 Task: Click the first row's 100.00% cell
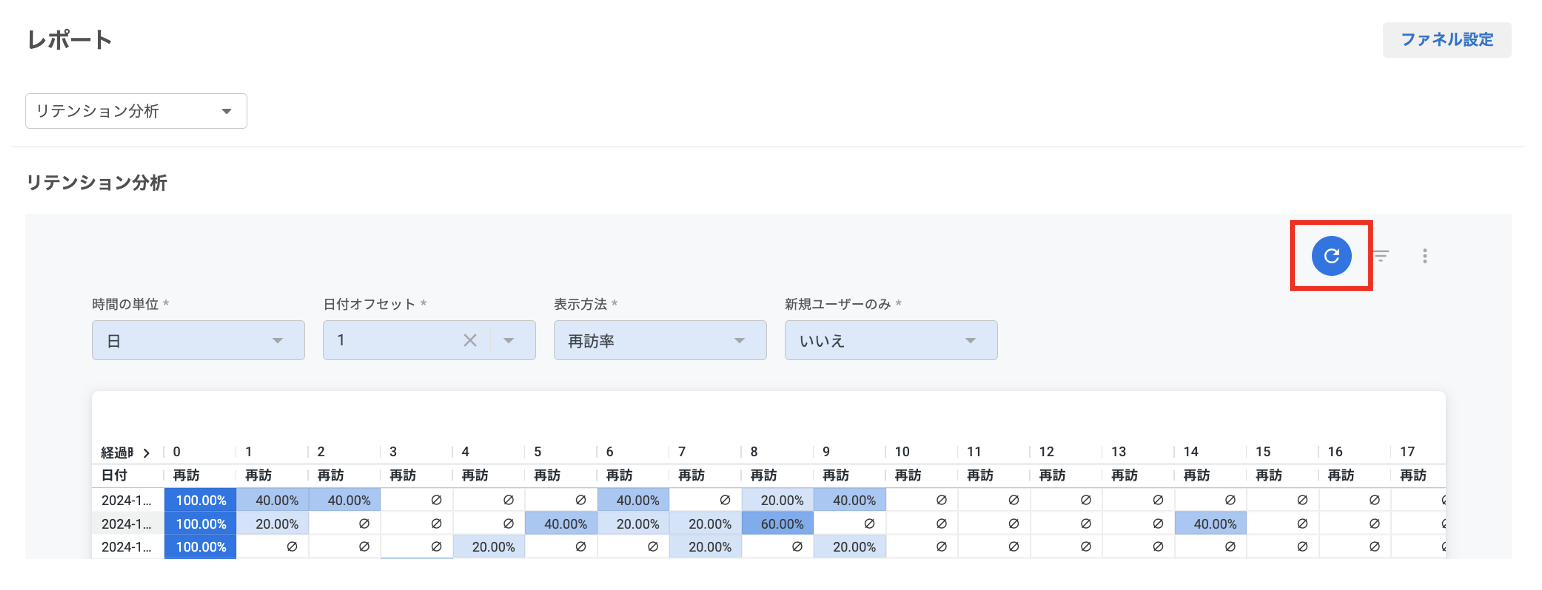tap(200, 500)
